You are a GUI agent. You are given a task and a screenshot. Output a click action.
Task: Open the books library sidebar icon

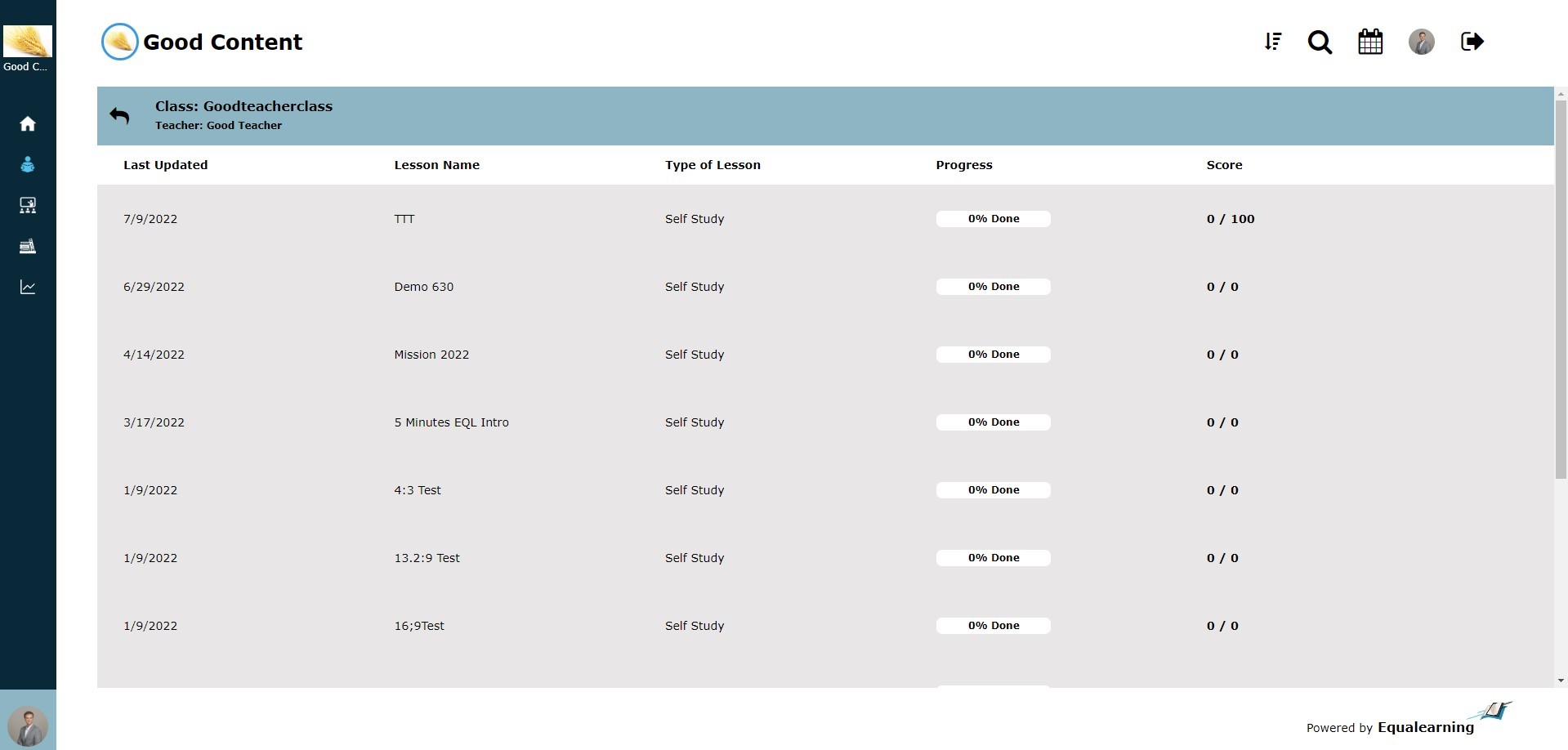[28, 246]
